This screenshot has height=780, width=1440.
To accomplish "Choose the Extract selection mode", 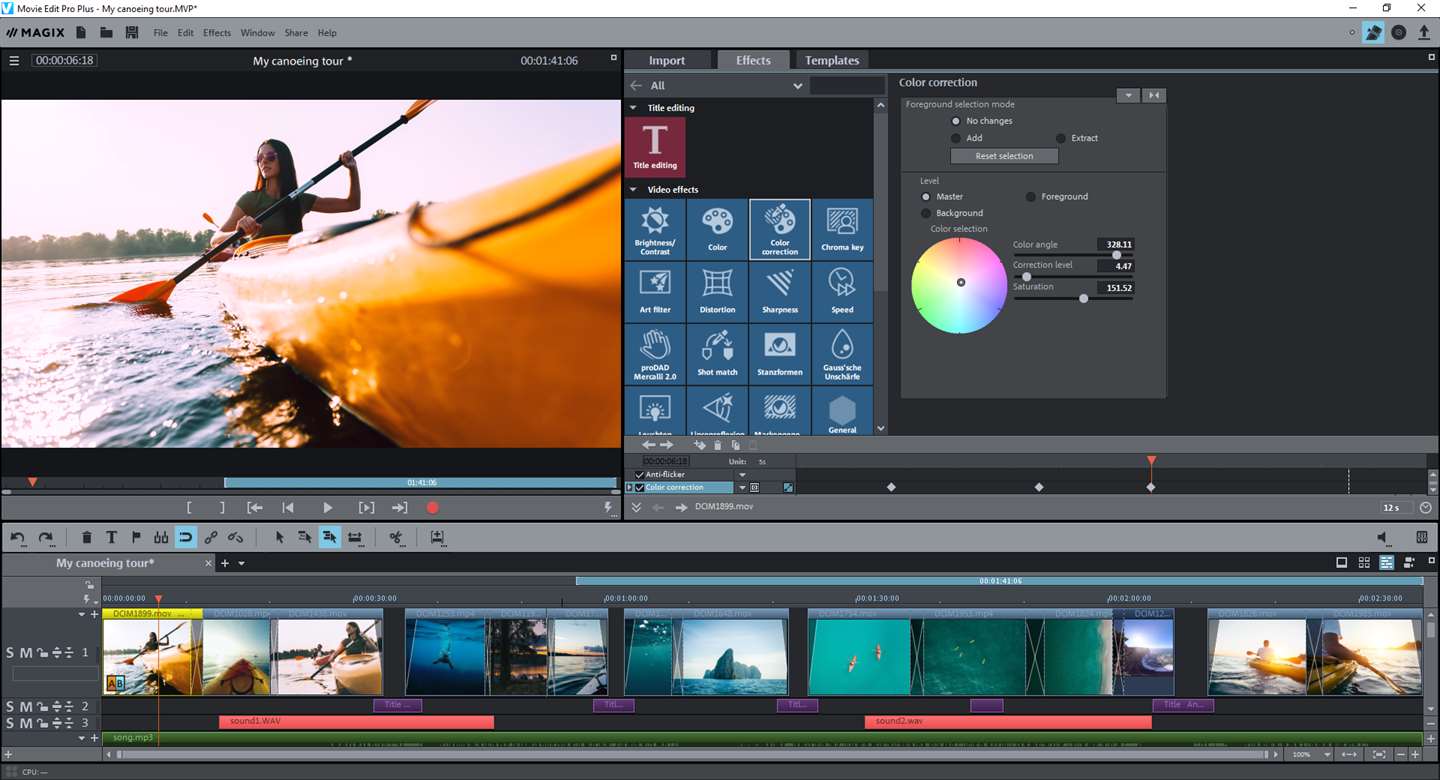I will click(1061, 138).
